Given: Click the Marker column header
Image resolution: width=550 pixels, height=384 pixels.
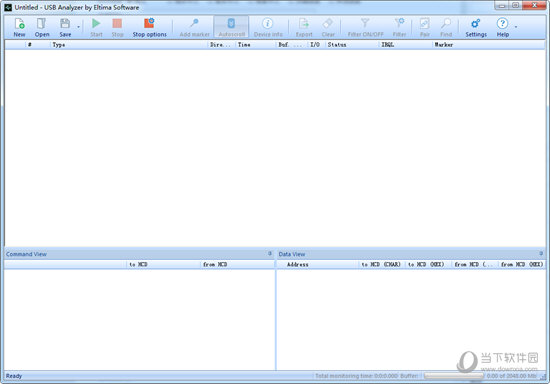Looking at the screenshot, I should pos(488,45).
